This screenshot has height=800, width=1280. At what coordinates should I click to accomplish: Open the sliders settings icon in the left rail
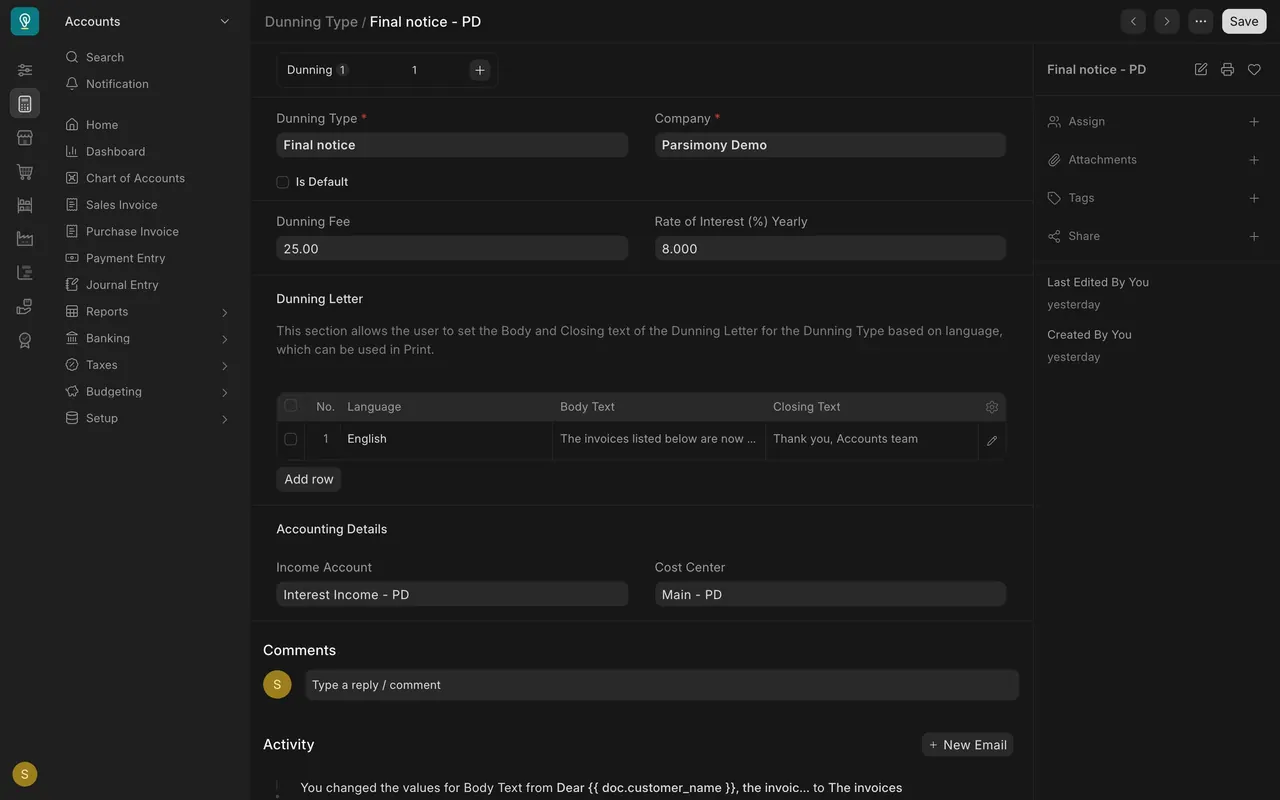coord(25,70)
